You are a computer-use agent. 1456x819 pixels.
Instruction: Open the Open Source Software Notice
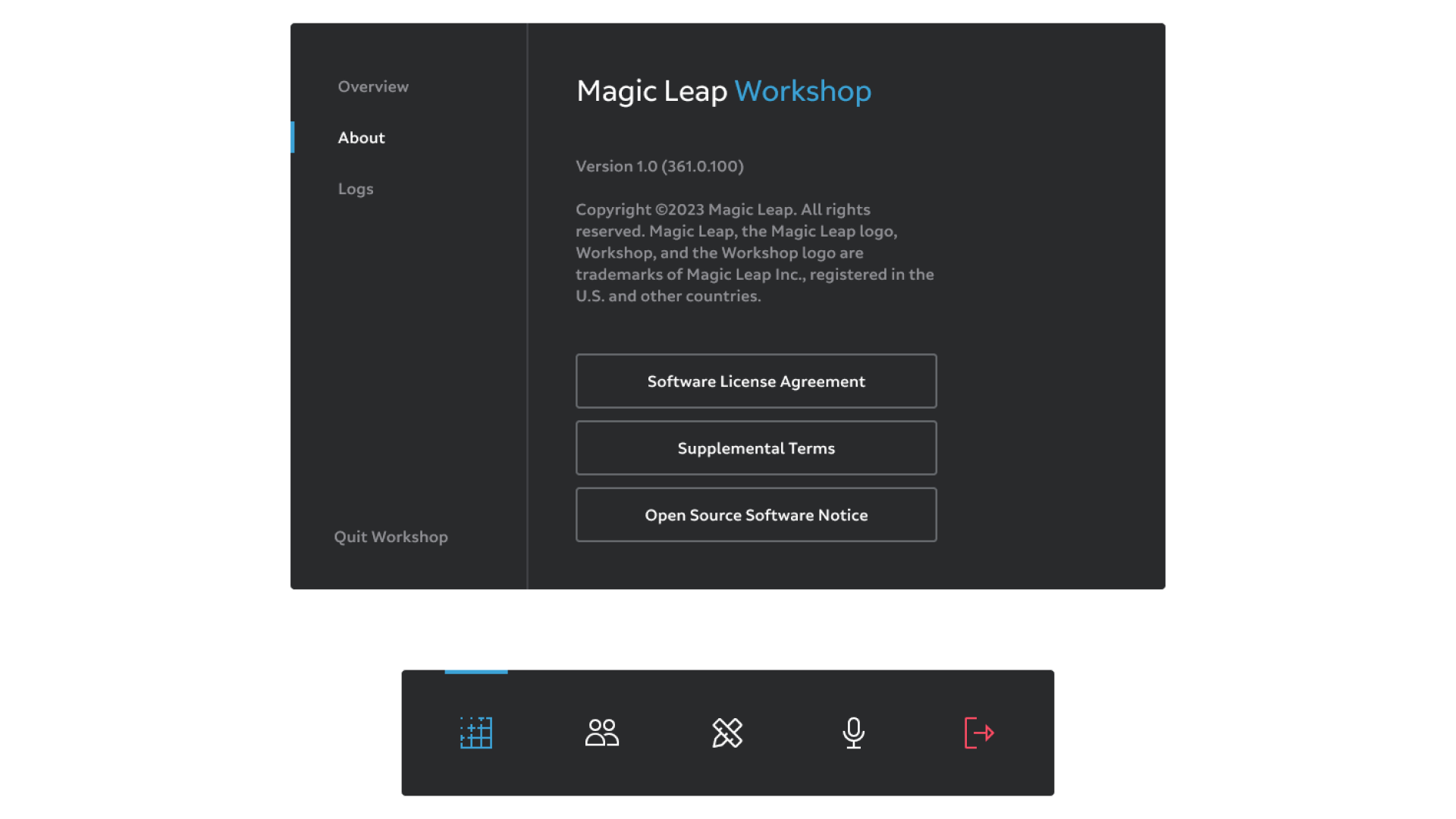[x=756, y=514]
